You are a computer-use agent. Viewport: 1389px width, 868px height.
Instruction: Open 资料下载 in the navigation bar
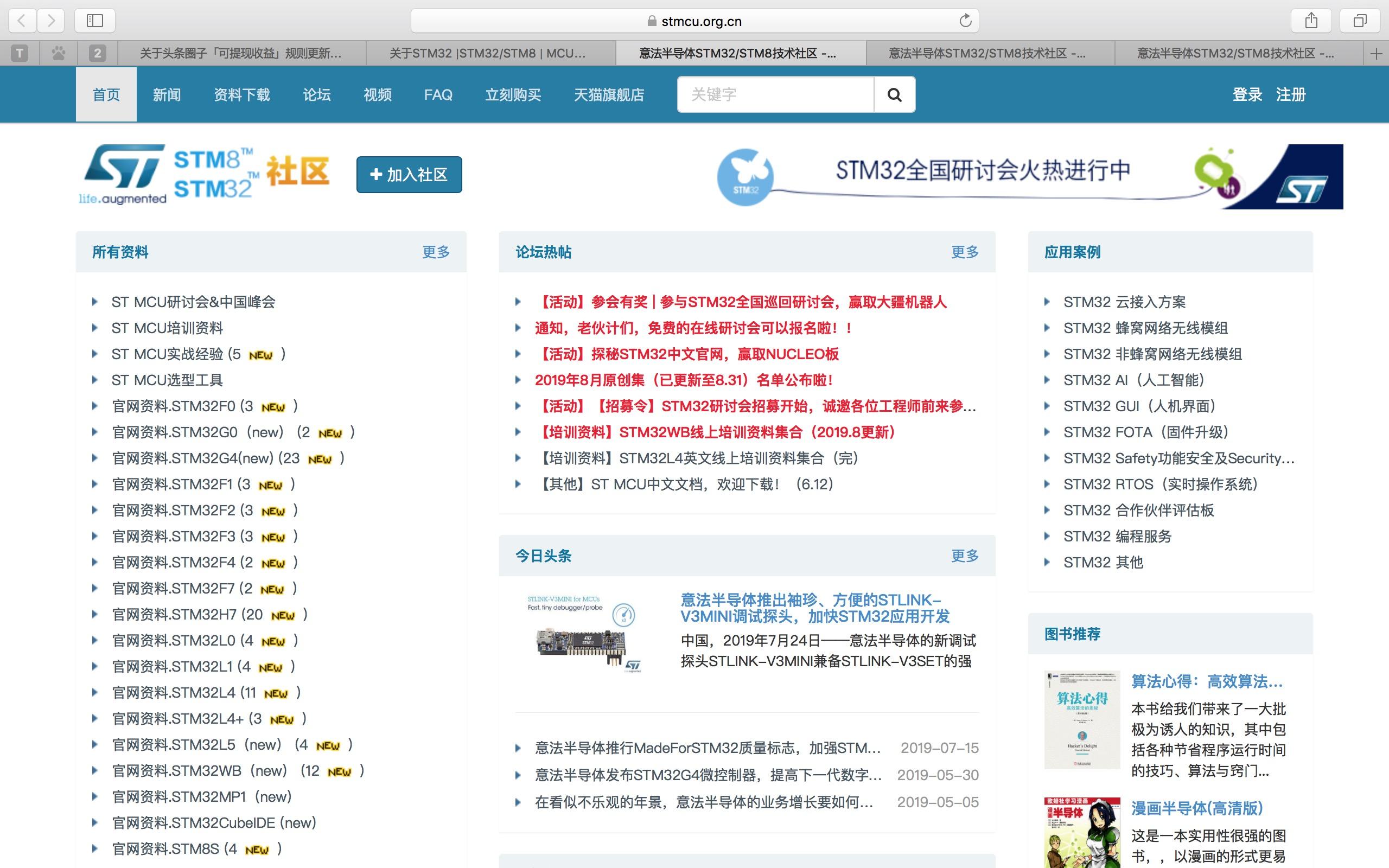click(241, 95)
